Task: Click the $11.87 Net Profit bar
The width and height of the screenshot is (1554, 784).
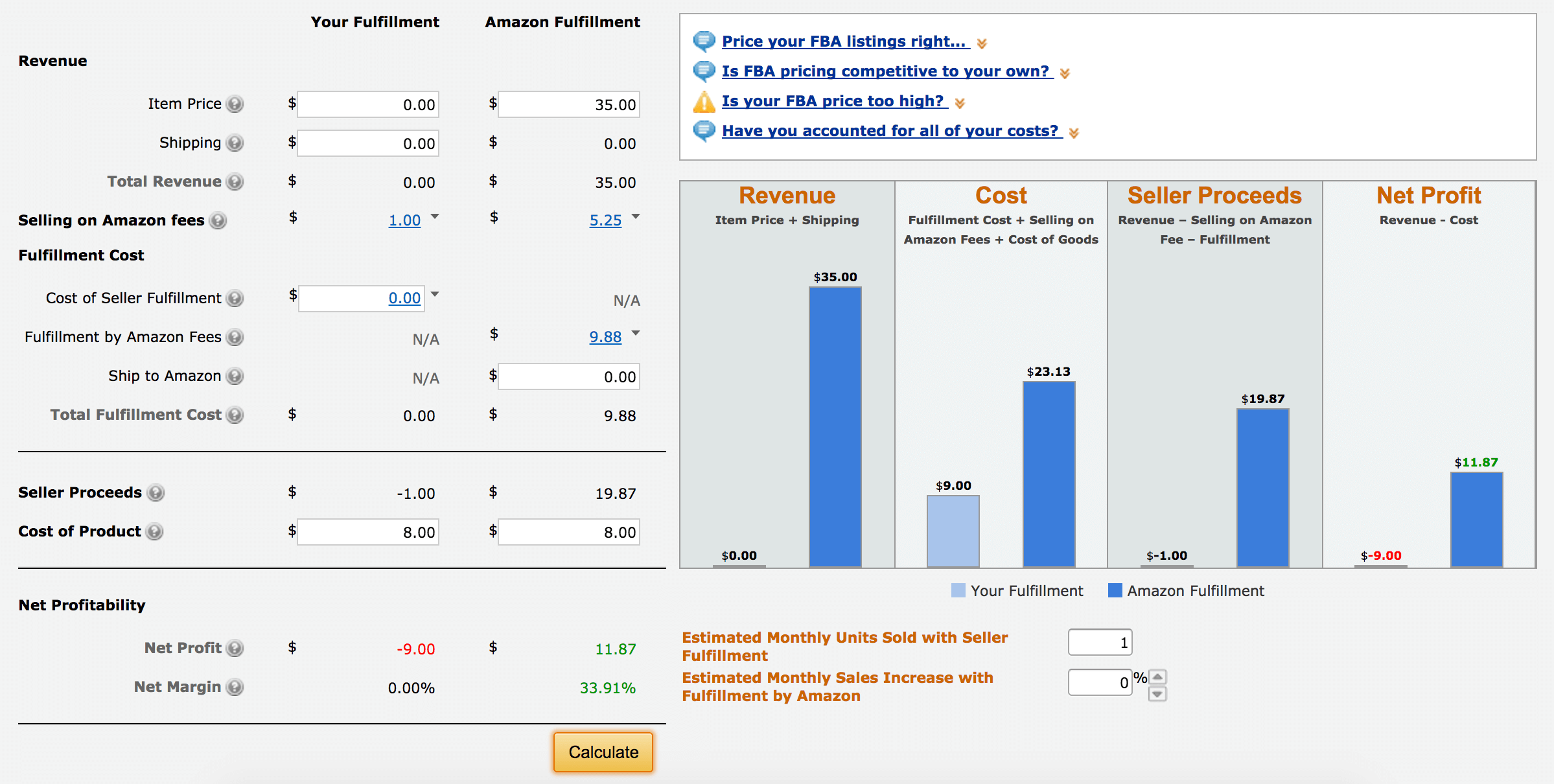Action: pos(1477,520)
